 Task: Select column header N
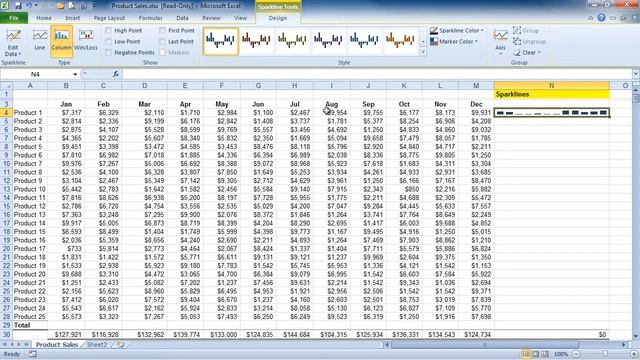(x=551, y=85)
